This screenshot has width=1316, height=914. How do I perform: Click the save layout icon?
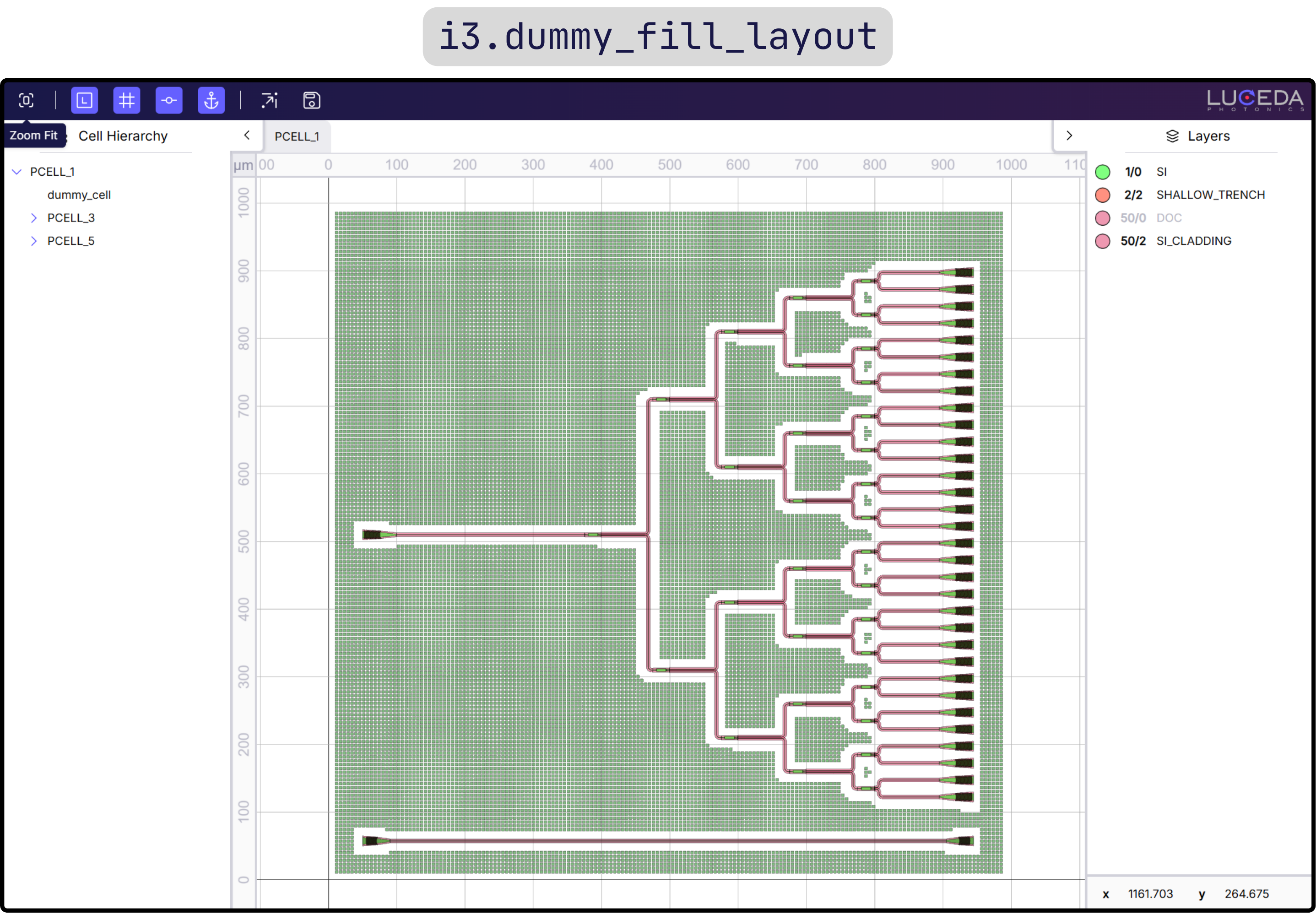tap(311, 100)
